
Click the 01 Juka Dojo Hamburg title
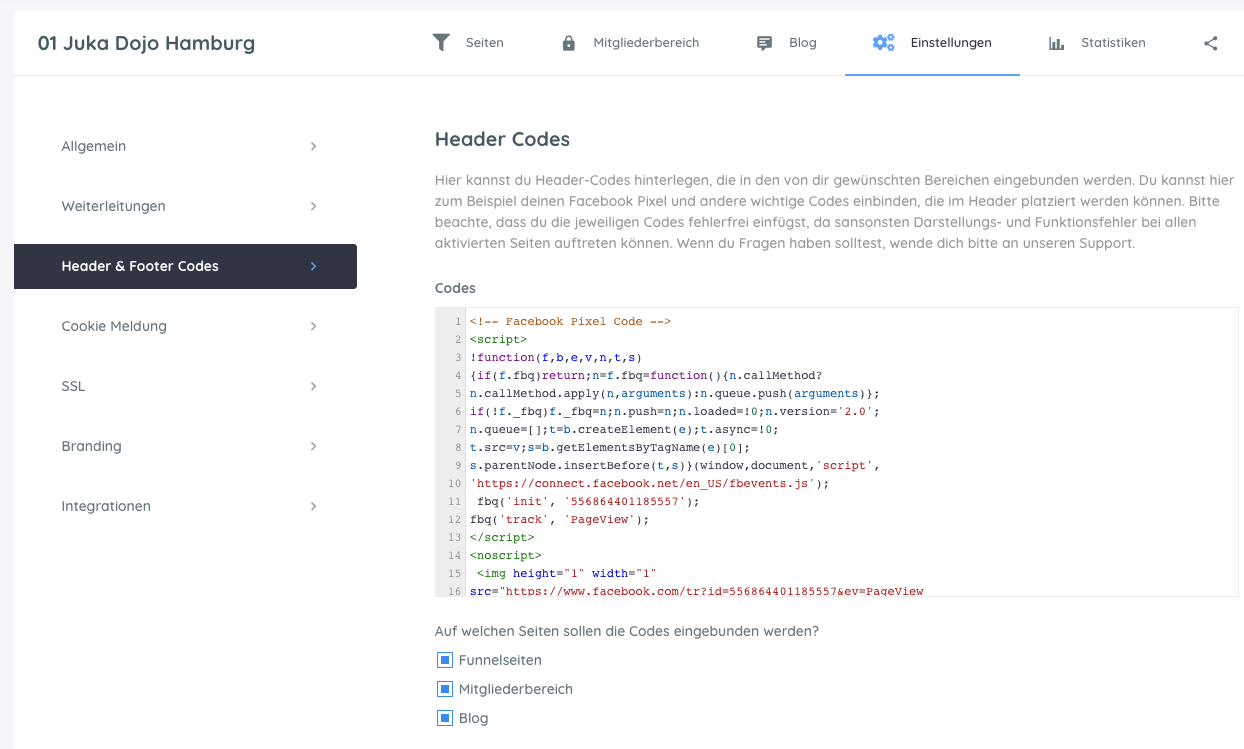[146, 43]
